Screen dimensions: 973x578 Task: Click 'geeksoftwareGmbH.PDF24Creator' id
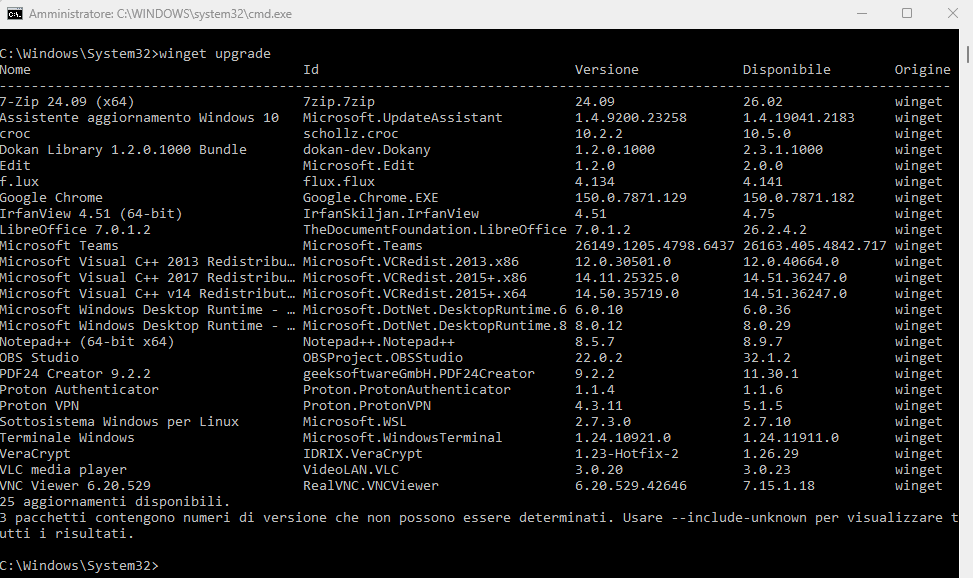pos(419,374)
